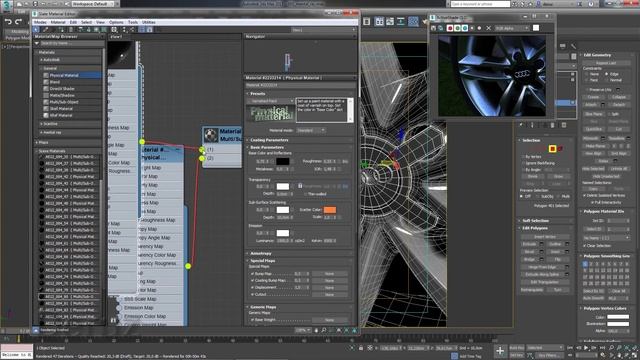Click the blue channel button in render window
Viewport: 640px width, 360px height.
point(464,28)
